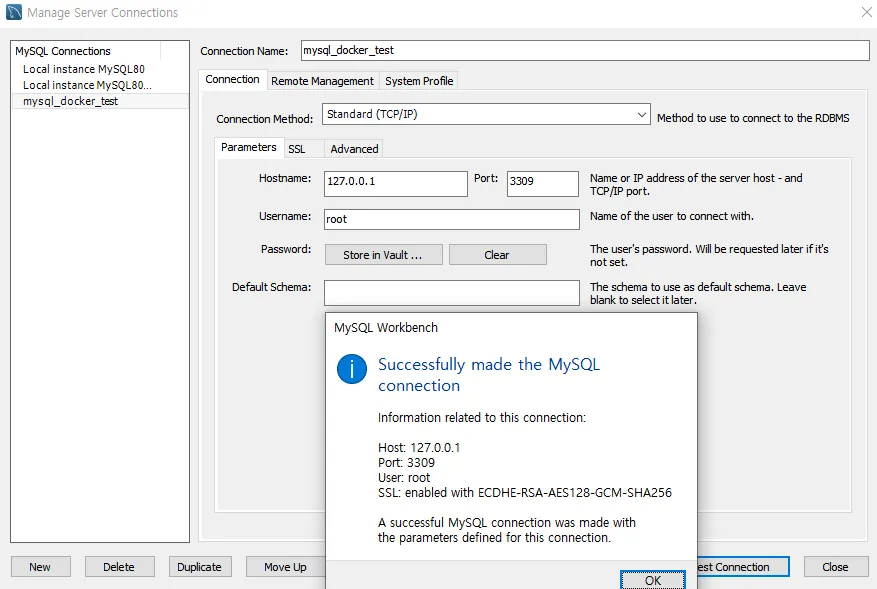Open the System Profile tab
This screenshot has width=877, height=589.
click(419, 81)
